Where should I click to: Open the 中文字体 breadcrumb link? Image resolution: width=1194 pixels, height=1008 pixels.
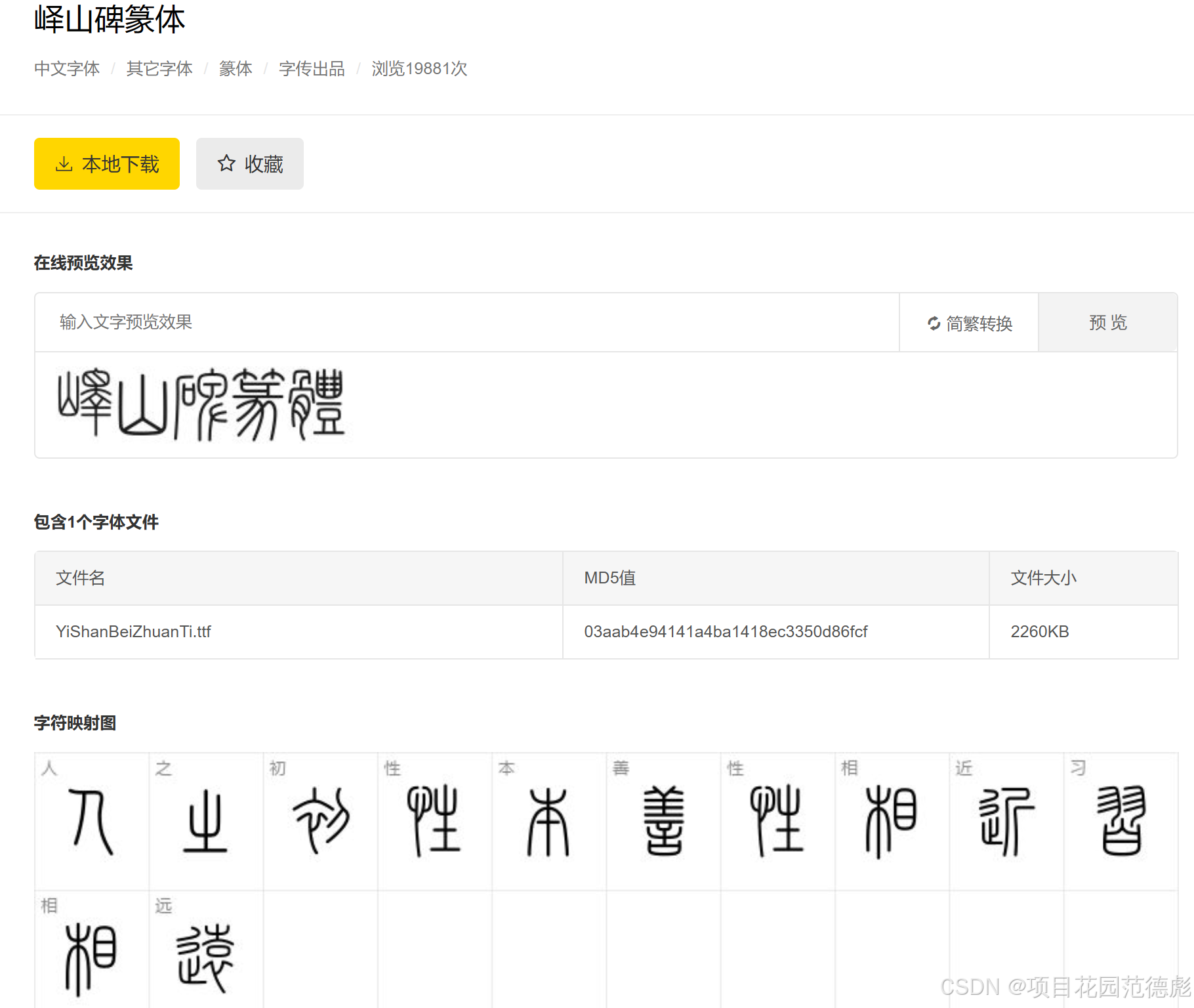point(67,69)
